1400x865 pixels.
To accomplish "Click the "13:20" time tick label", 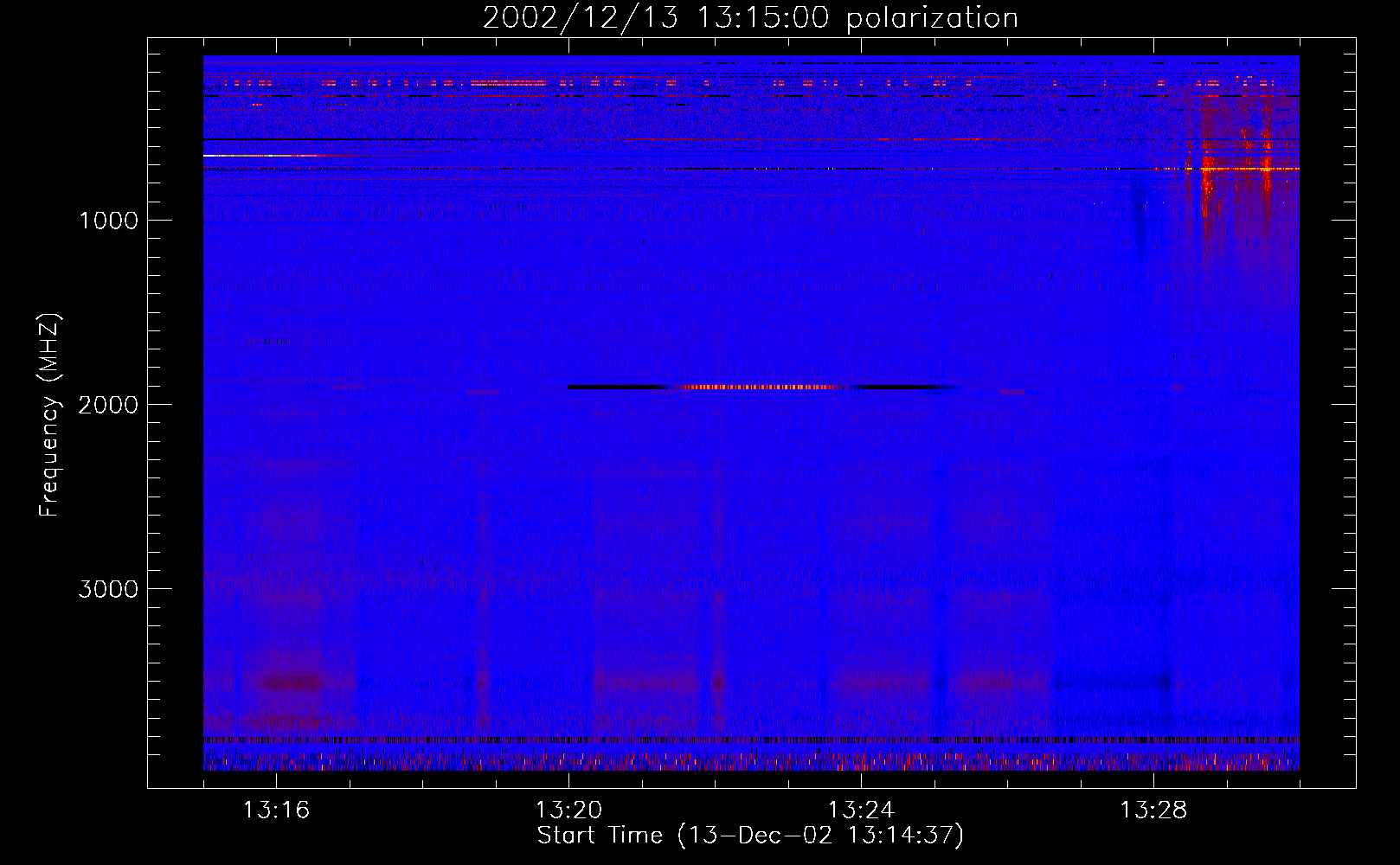I will coord(568,811).
